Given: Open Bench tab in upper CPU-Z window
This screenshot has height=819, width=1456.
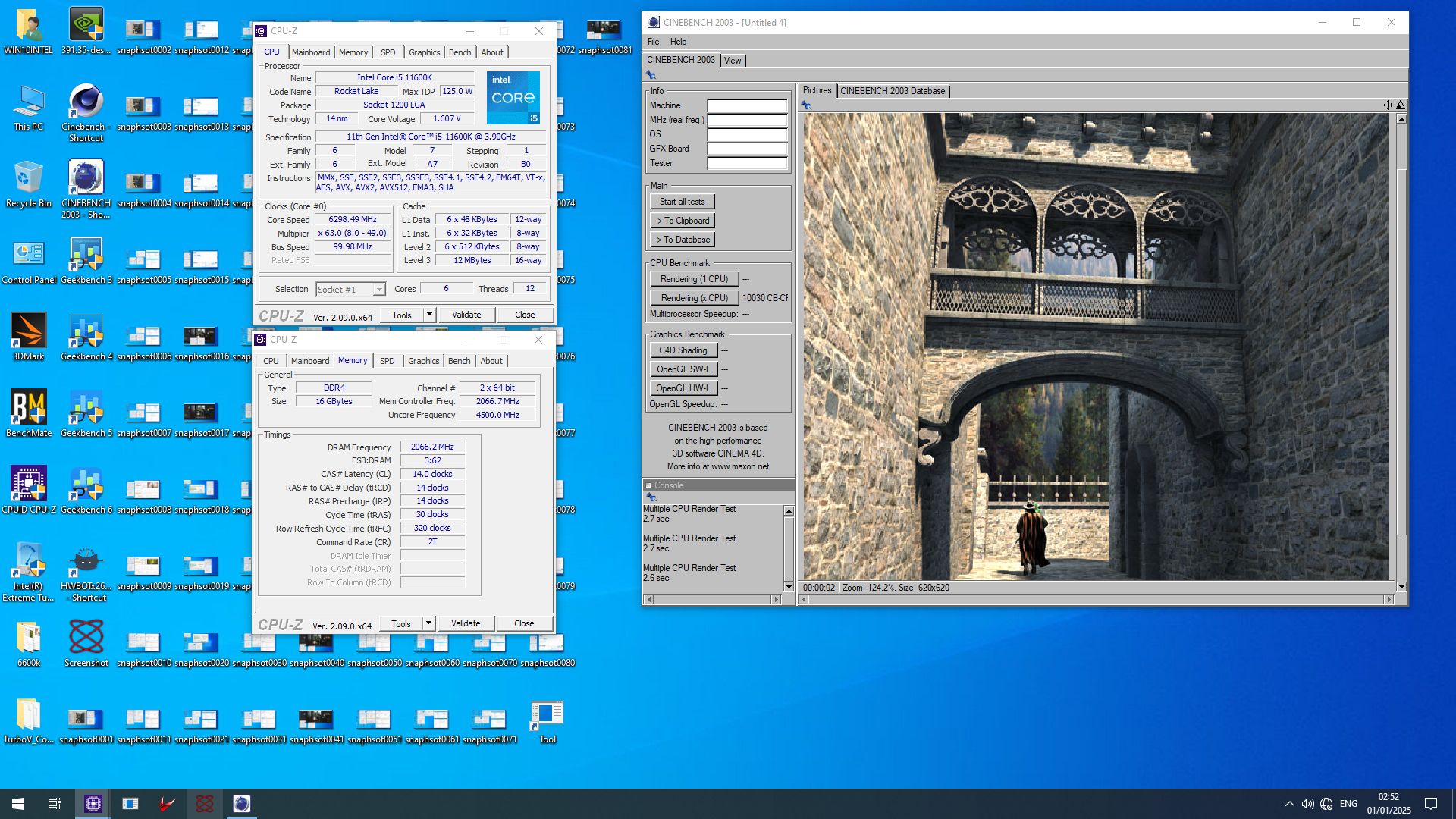Looking at the screenshot, I should click(460, 52).
